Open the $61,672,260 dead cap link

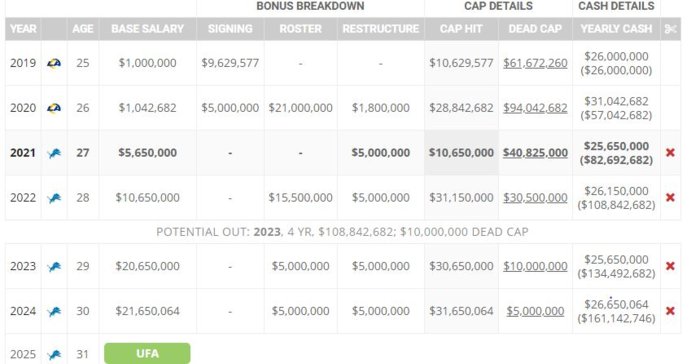tap(535, 63)
